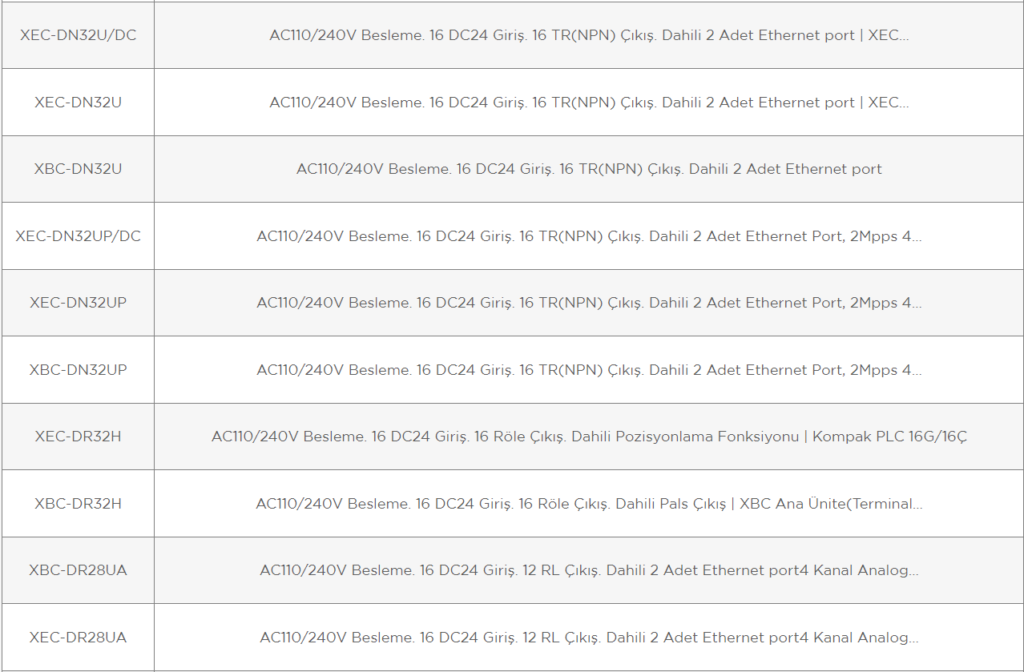Click the XEC-DN32UP/DC 2Mpps description text
This screenshot has width=1024, height=672.
point(589,236)
